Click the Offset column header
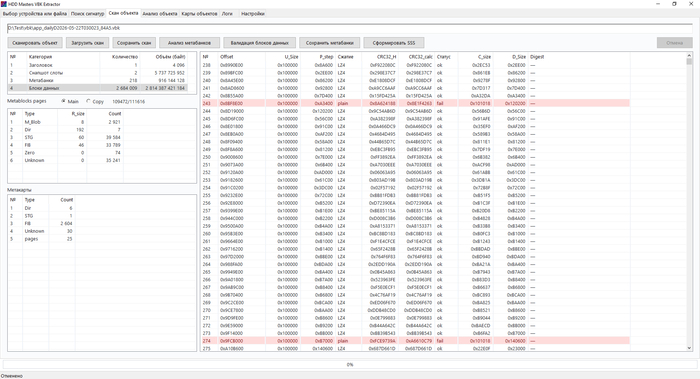 click(242, 57)
